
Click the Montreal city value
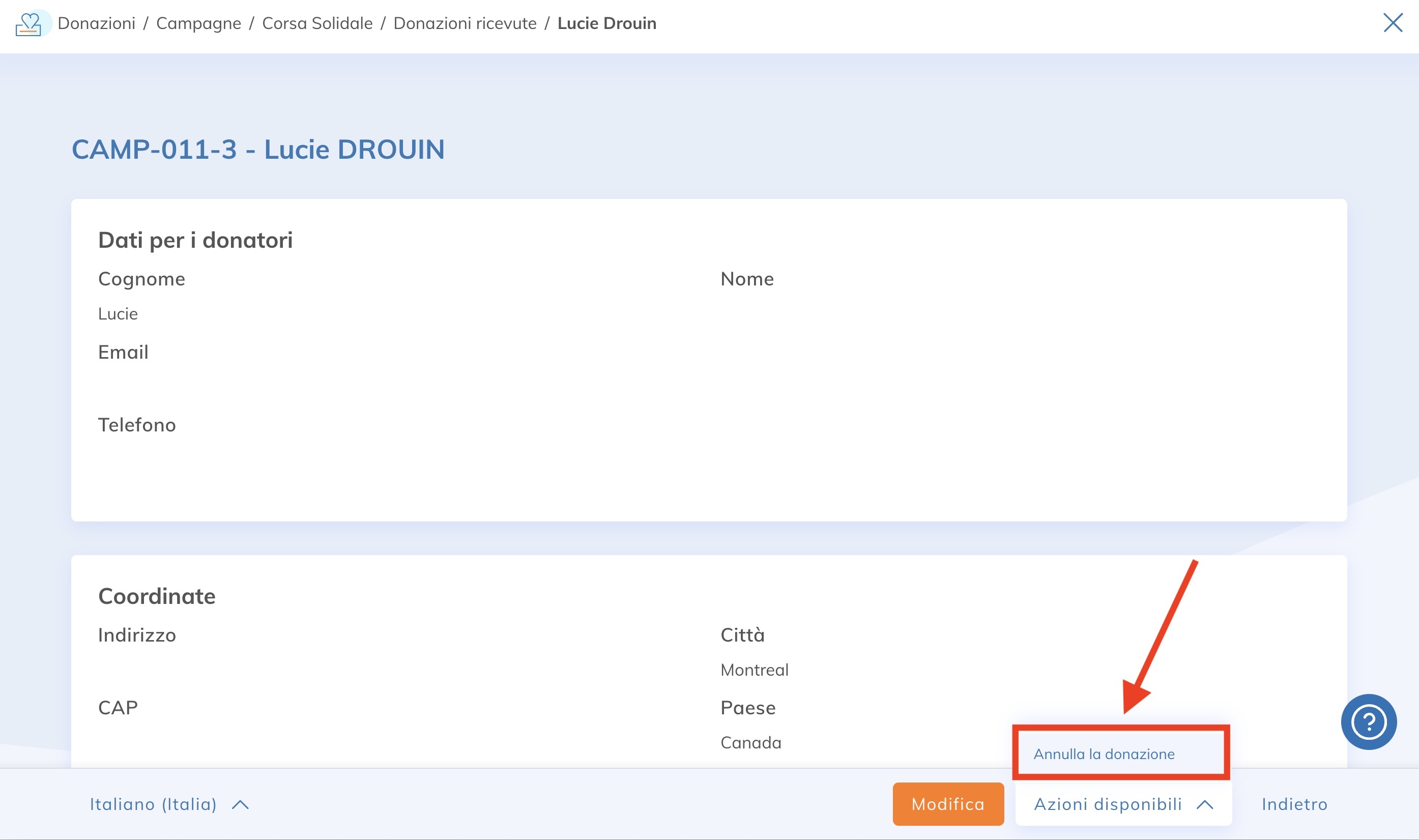[755, 670]
